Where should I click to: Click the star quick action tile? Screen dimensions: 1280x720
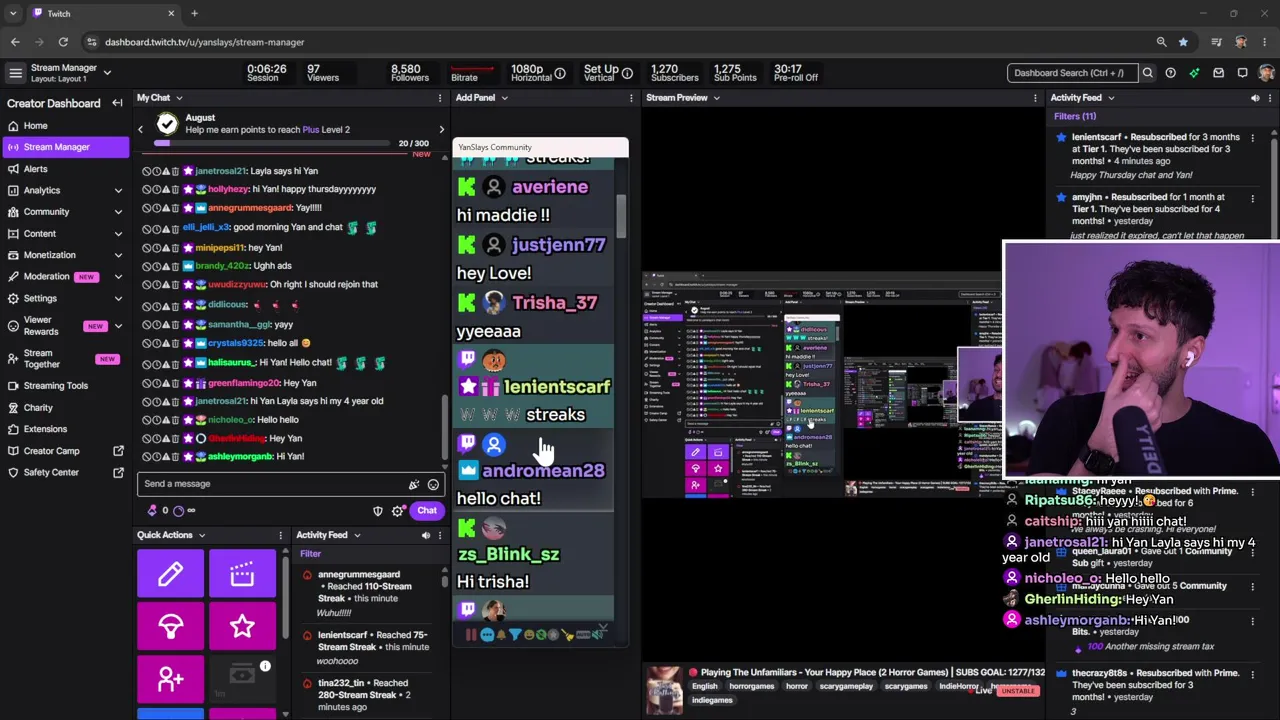pyautogui.click(x=242, y=627)
